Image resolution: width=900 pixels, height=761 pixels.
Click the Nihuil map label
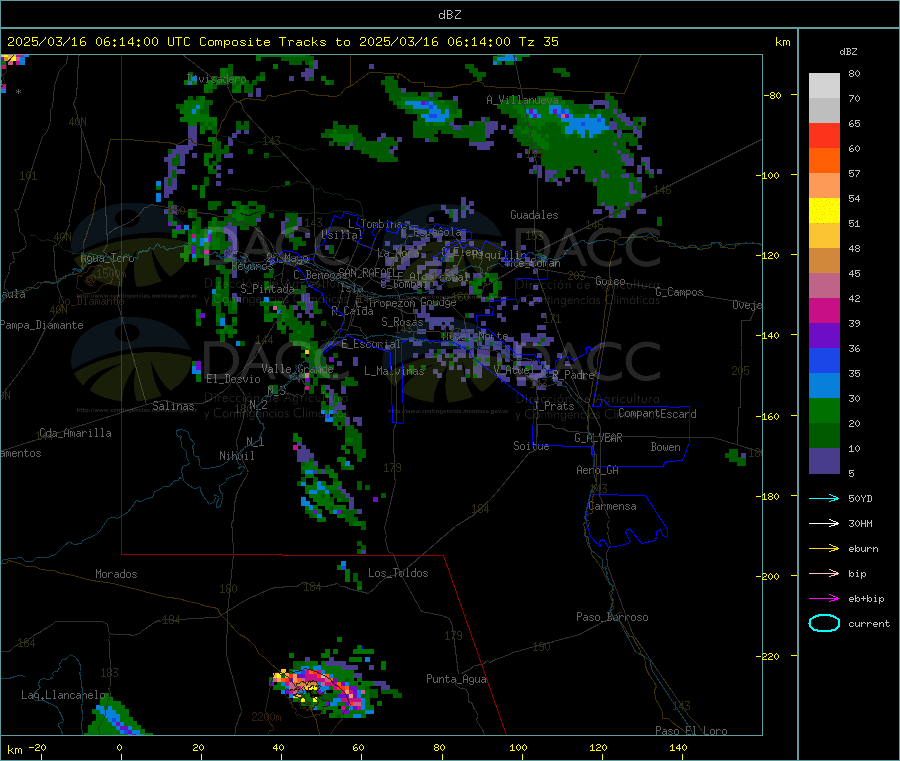pos(236,456)
